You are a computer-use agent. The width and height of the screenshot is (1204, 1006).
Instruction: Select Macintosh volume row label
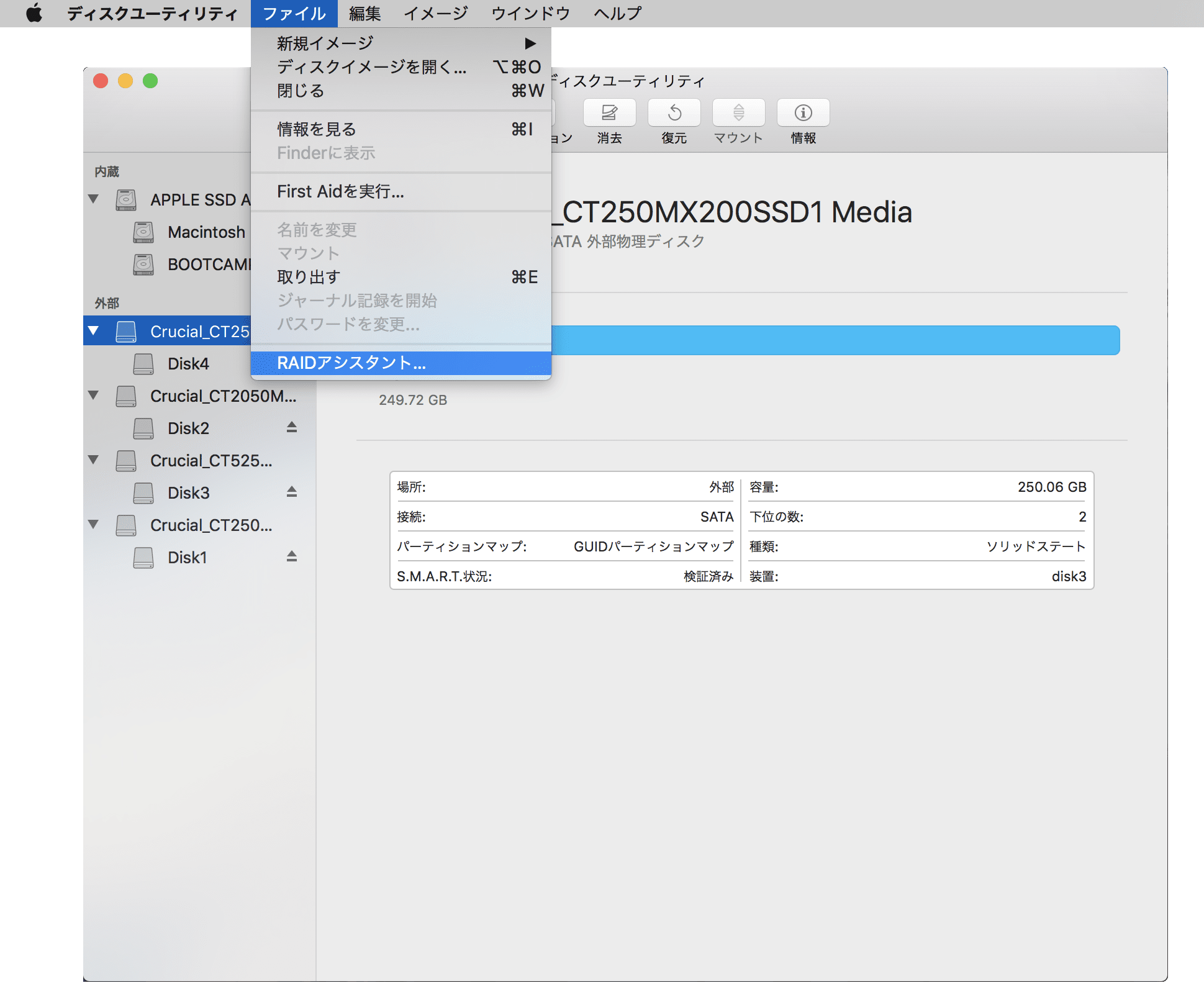[207, 232]
